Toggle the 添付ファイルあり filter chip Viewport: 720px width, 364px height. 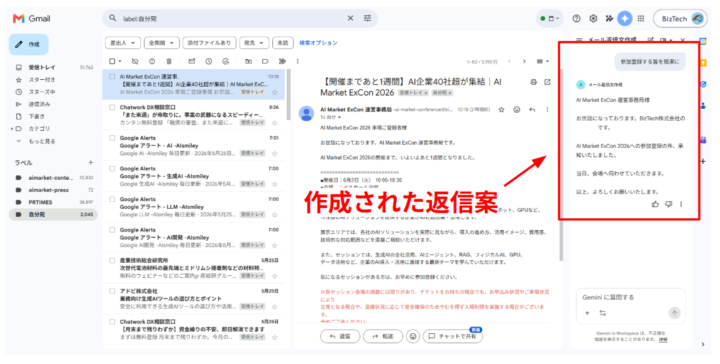pyautogui.click(x=209, y=43)
